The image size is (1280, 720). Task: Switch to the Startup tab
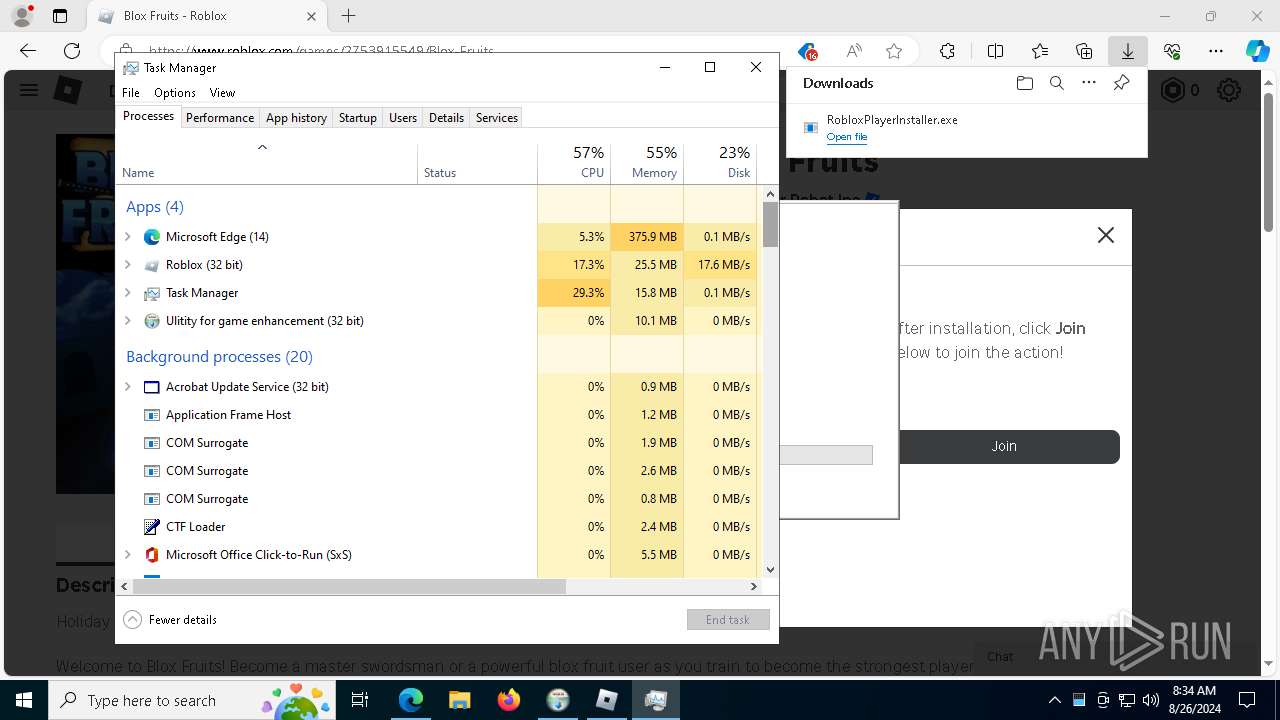(x=357, y=118)
